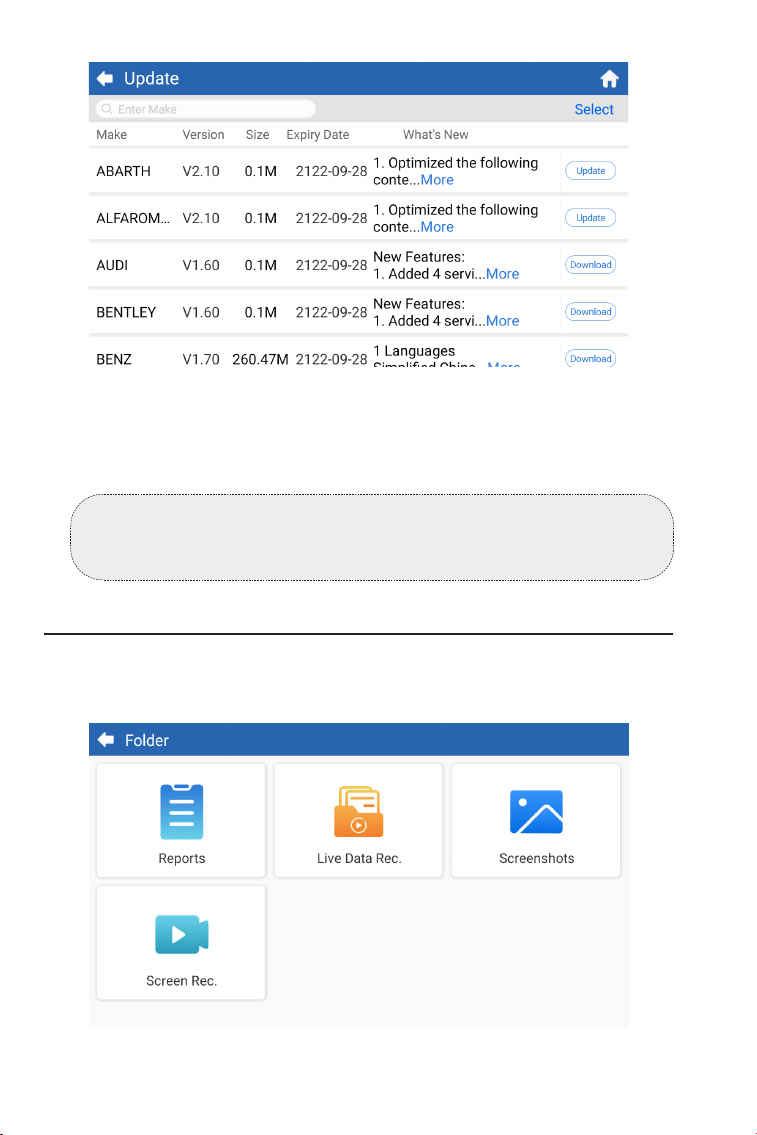The width and height of the screenshot is (757, 1135).
Task: Click the search magnifier icon
Action: [107, 109]
